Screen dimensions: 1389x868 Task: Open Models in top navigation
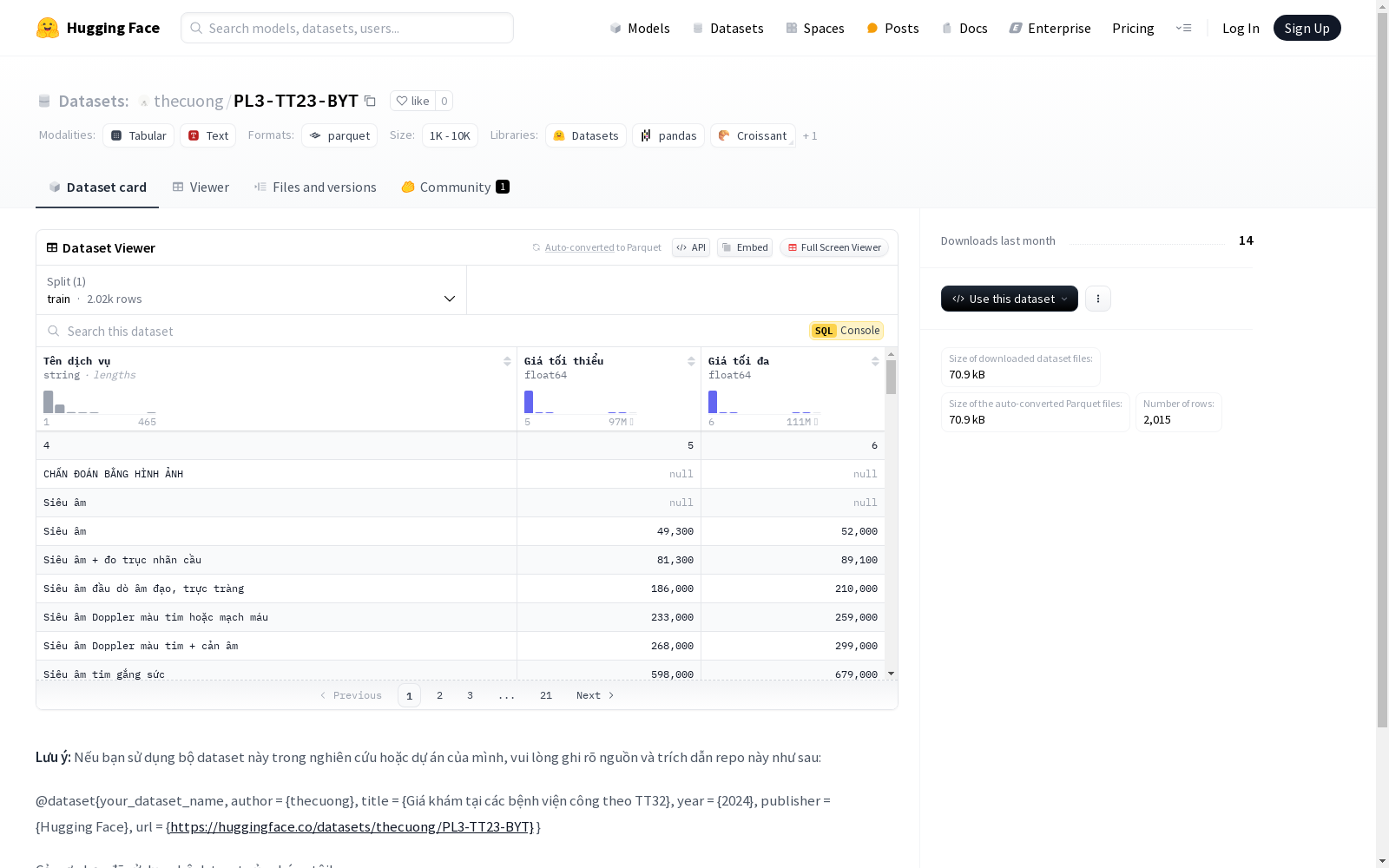[640, 28]
